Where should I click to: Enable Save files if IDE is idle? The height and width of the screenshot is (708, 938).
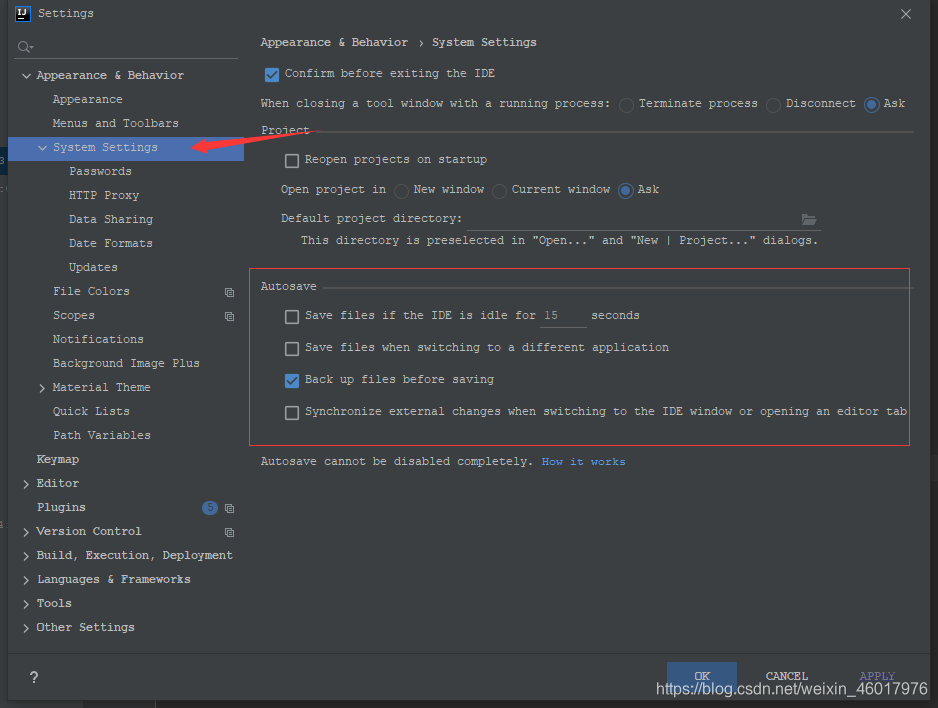[292, 316]
